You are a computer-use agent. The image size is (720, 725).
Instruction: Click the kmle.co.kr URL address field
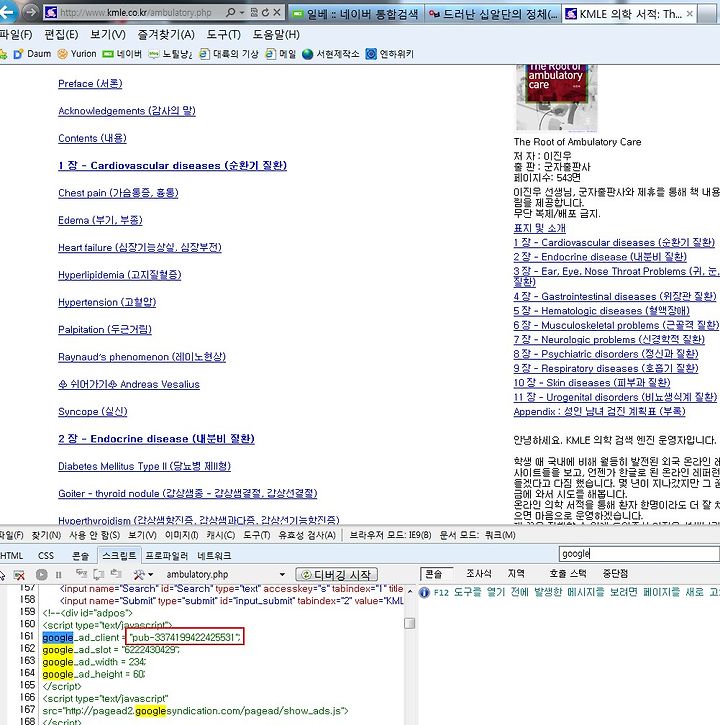[x=136, y=13]
